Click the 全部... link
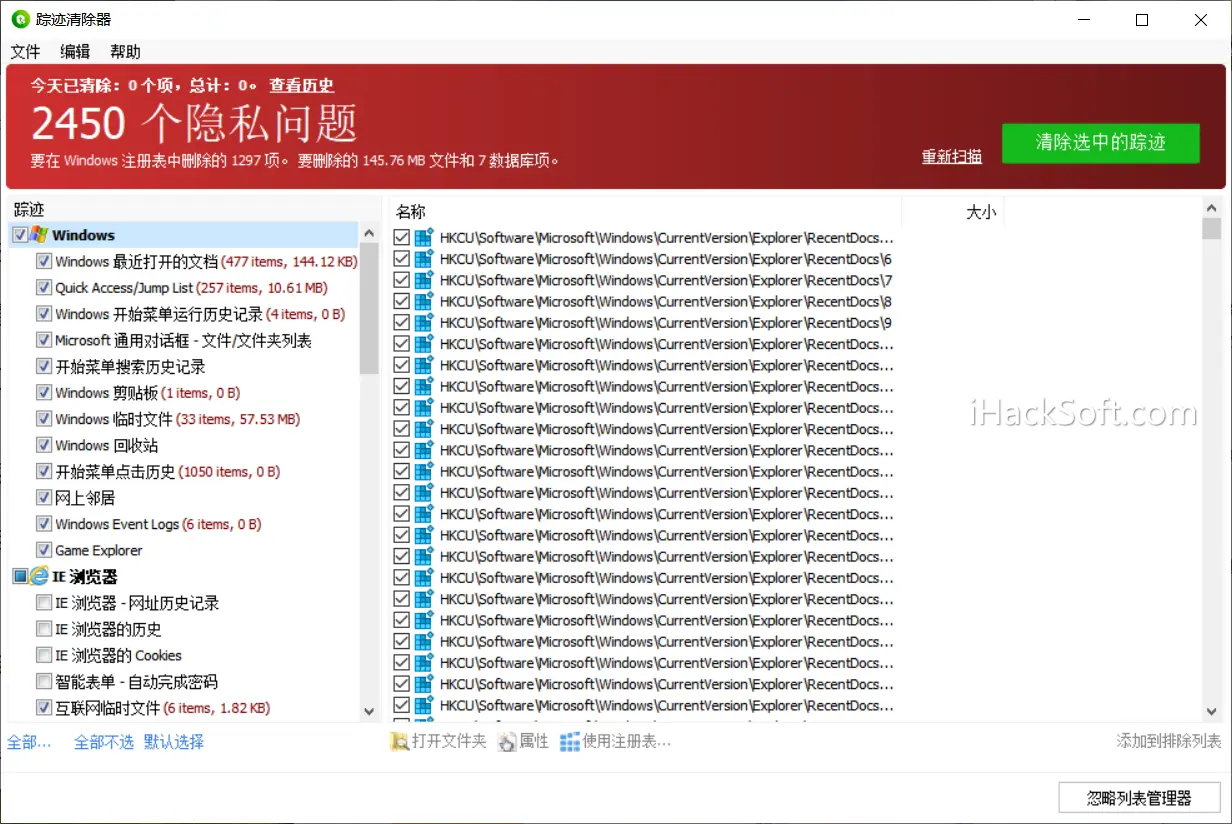Image resolution: width=1232 pixels, height=824 pixels. 29,742
